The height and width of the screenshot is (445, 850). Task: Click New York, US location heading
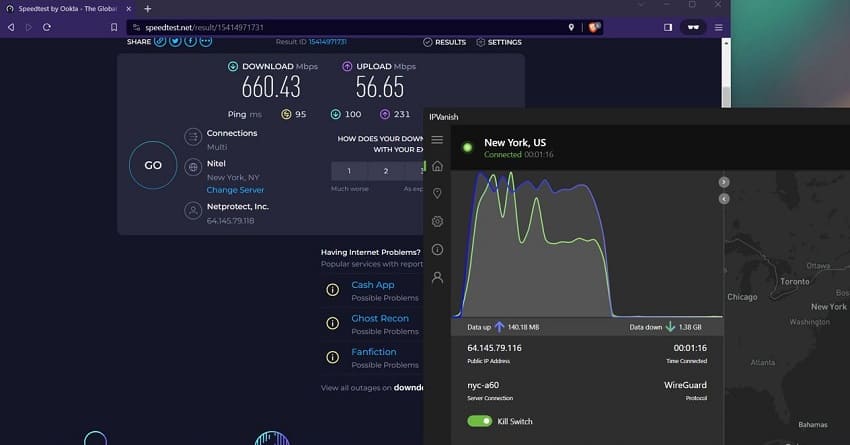point(515,143)
